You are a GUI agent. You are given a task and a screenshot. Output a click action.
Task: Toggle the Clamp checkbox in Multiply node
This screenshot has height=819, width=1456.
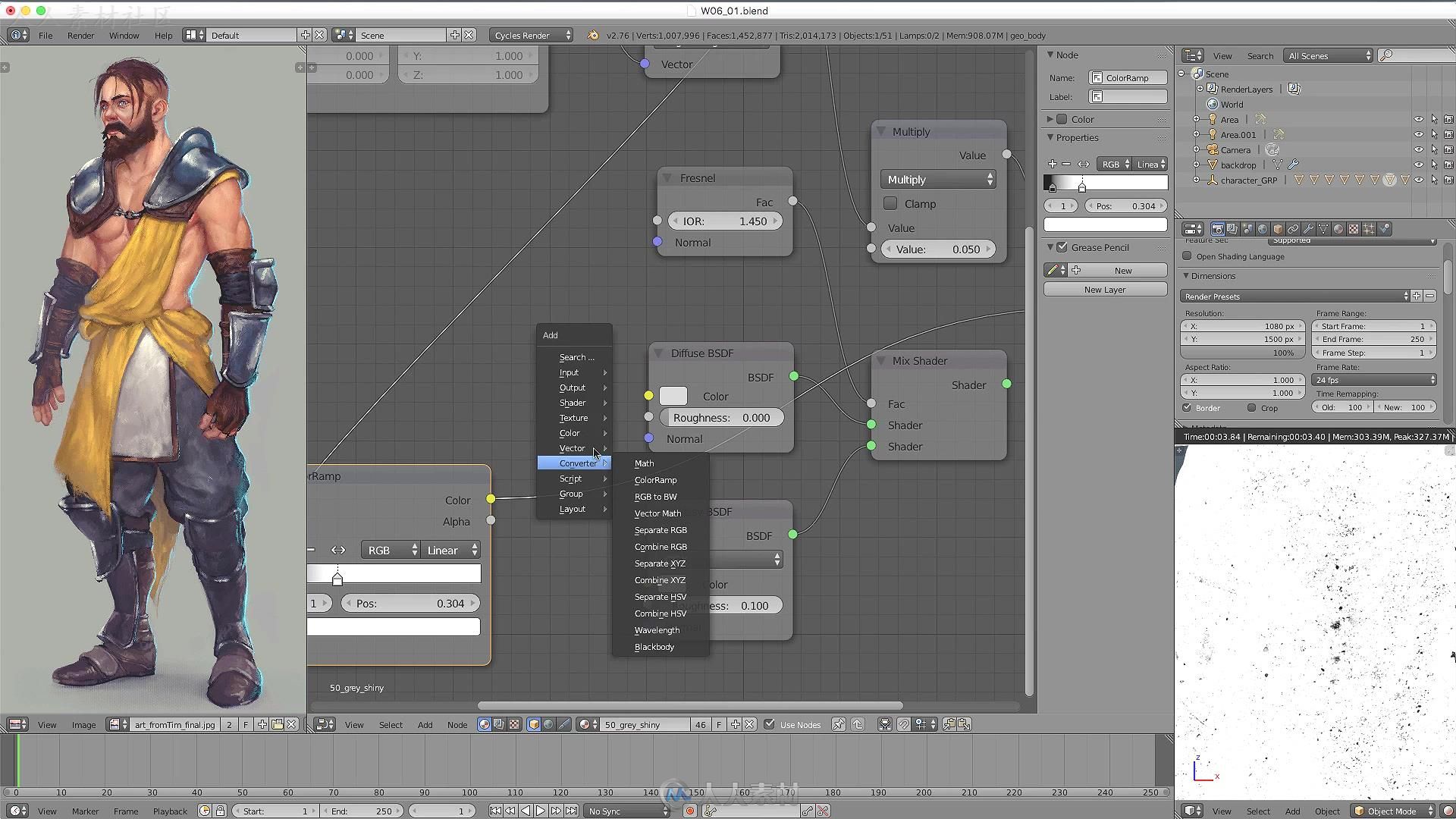(891, 203)
